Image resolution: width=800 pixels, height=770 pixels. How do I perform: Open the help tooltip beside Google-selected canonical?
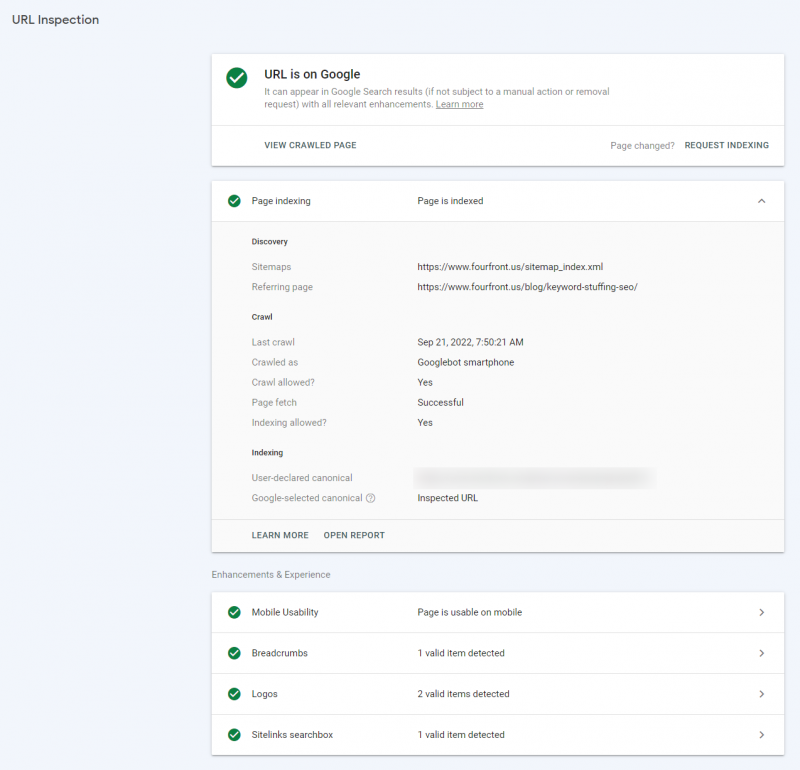(x=370, y=497)
